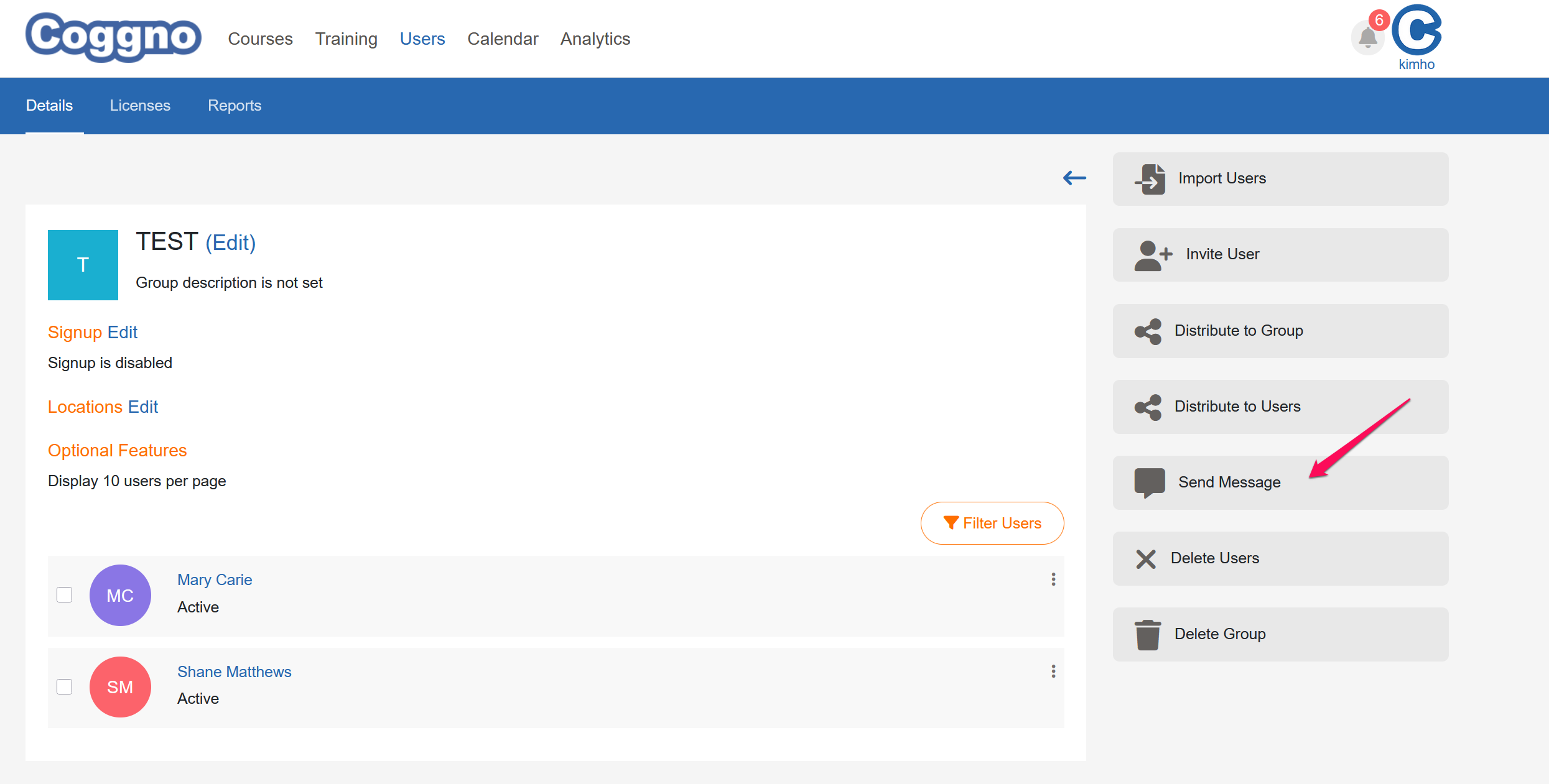Viewport: 1549px width, 784px height.
Task: Click the blue back arrow
Action: click(x=1074, y=178)
